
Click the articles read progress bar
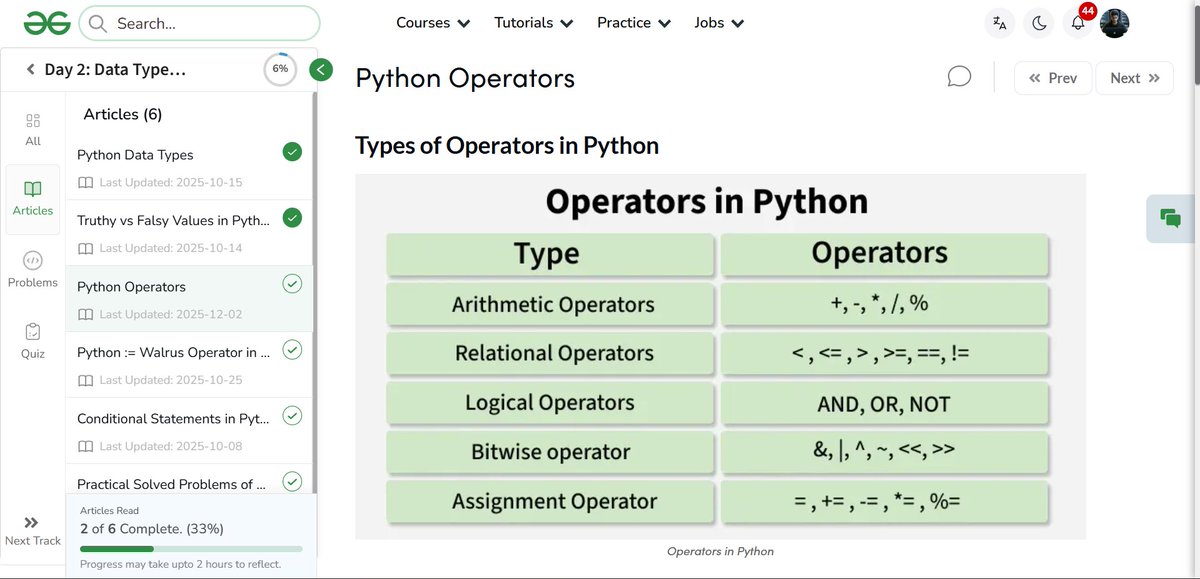pyautogui.click(x=191, y=549)
